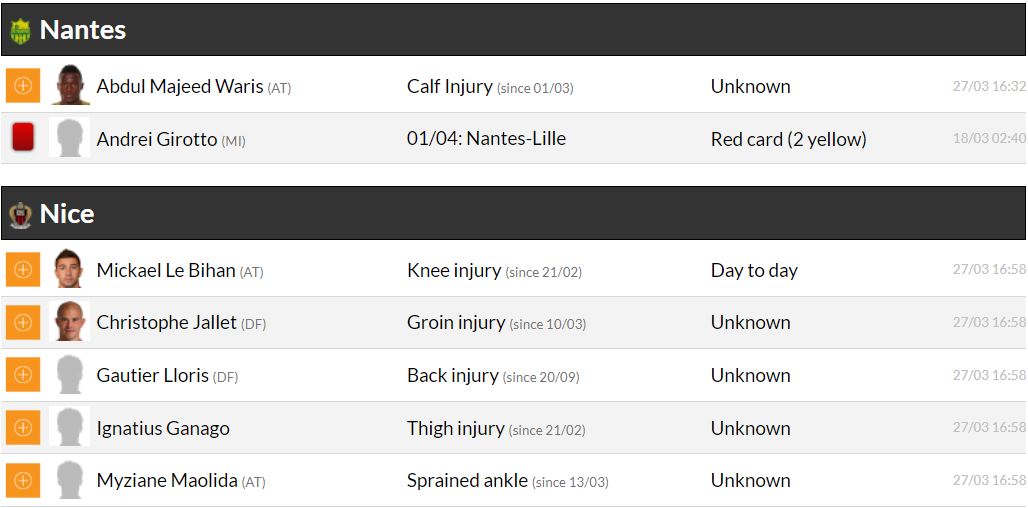This screenshot has width=1028, height=508.
Task: Open Myziane Maolida player link
Action: (x=167, y=481)
